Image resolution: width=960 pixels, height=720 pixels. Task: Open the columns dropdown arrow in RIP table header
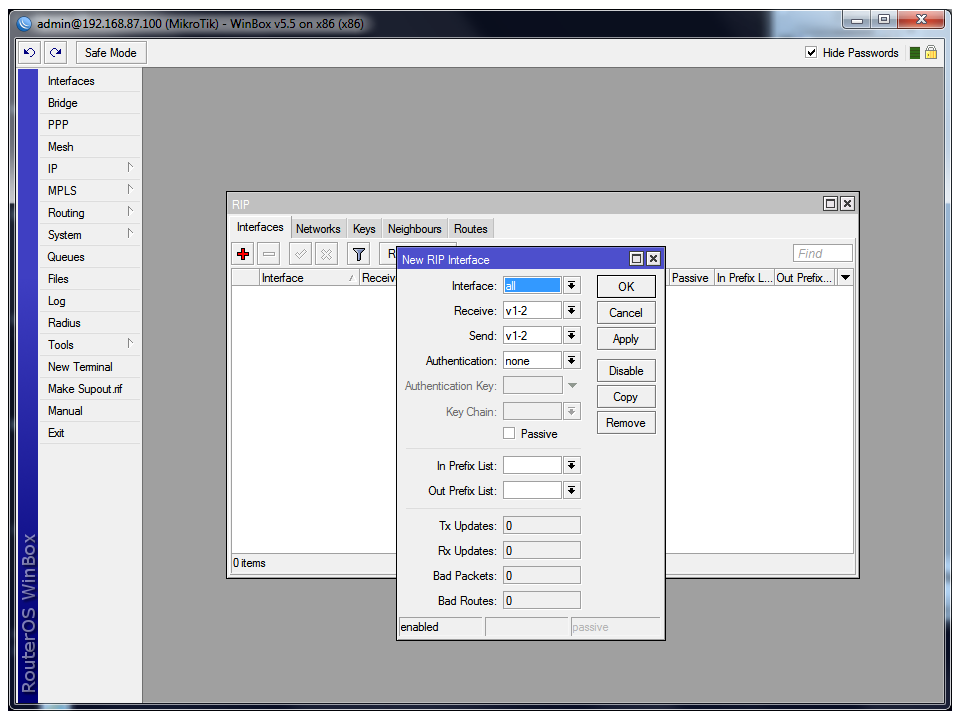pyautogui.click(x=845, y=278)
